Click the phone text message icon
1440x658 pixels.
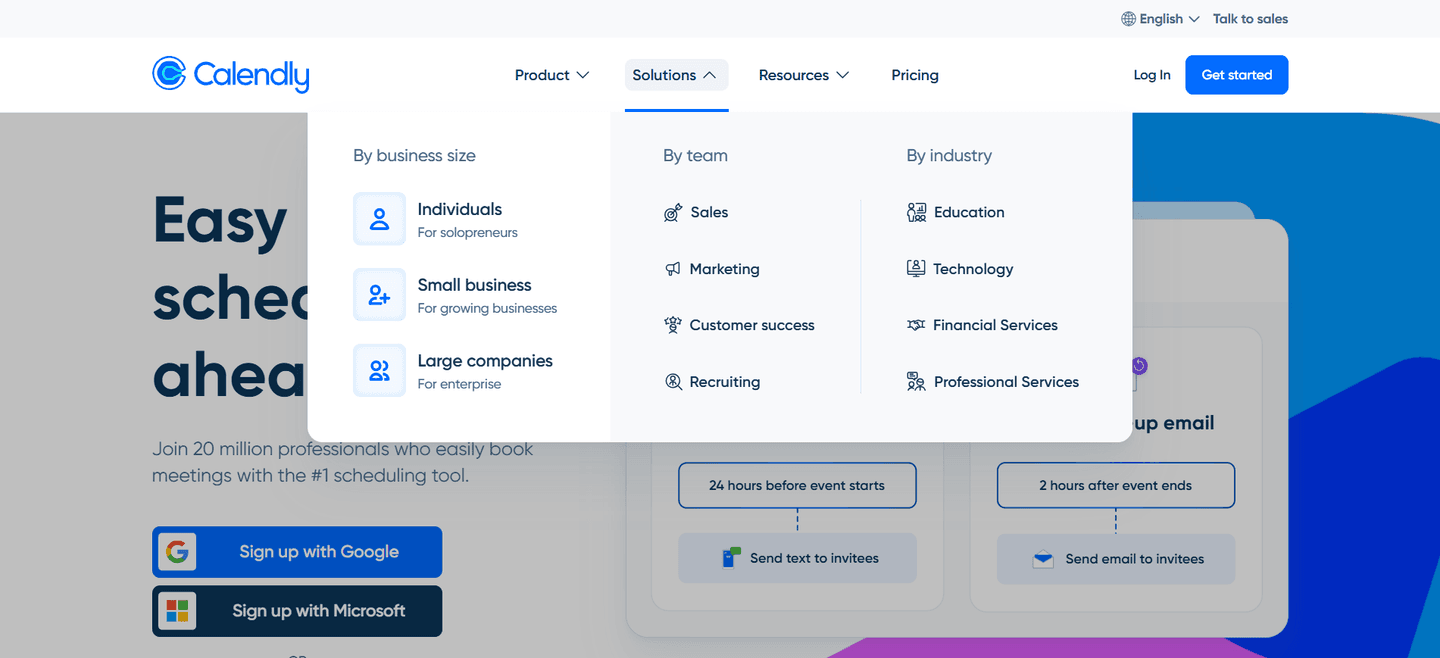(x=732, y=557)
